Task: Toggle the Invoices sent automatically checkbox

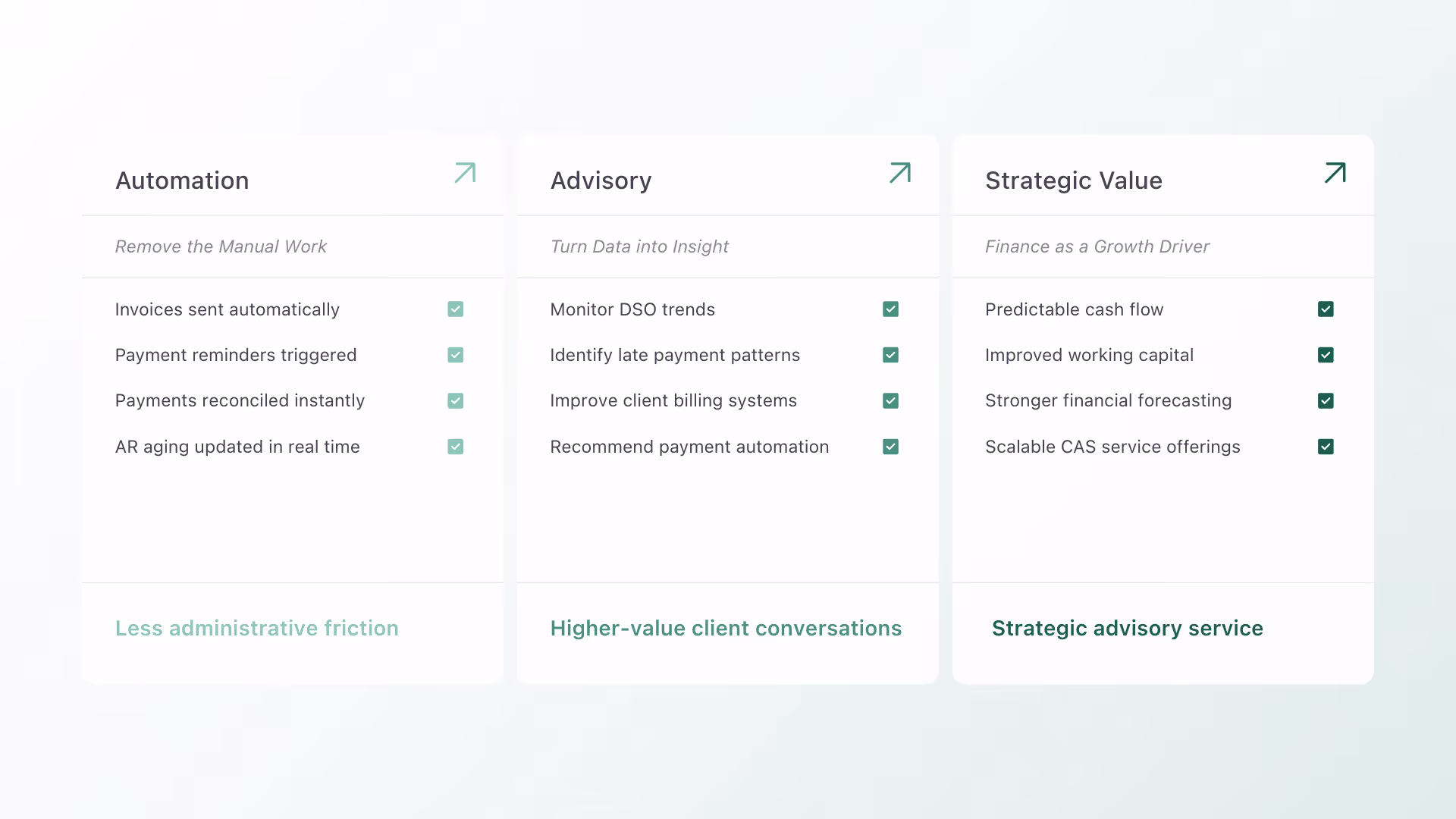Action: pos(456,309)
